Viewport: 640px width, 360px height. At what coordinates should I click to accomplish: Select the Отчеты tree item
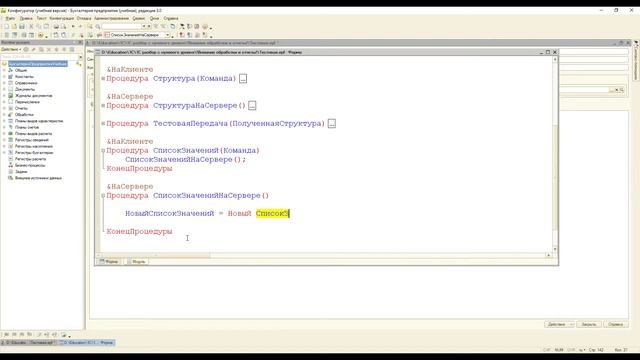click(21, 108)
